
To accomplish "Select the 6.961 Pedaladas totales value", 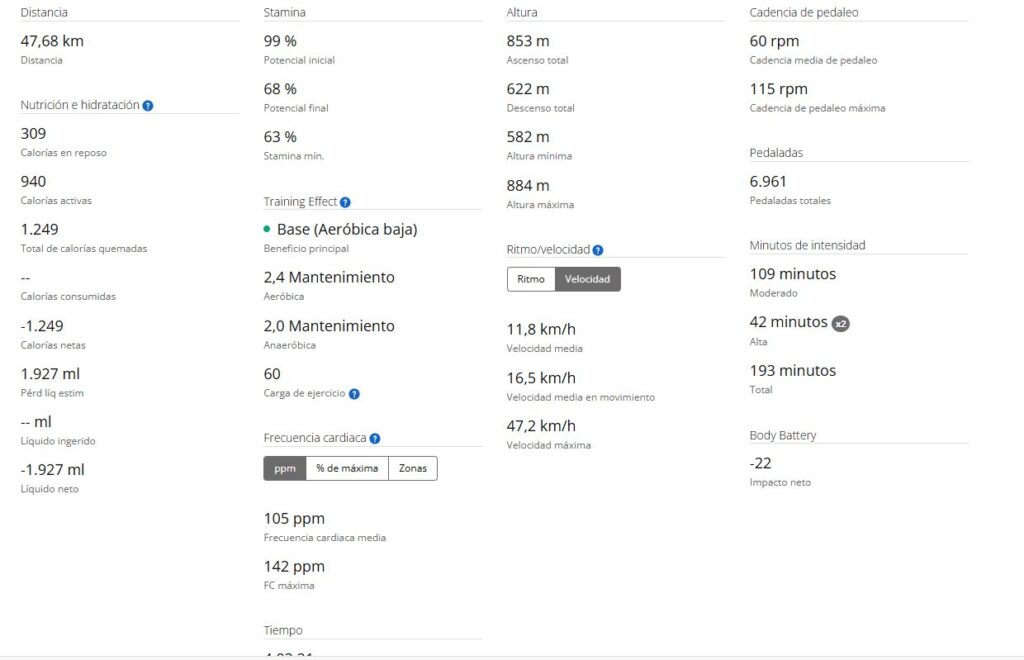I will coord(768,181).
